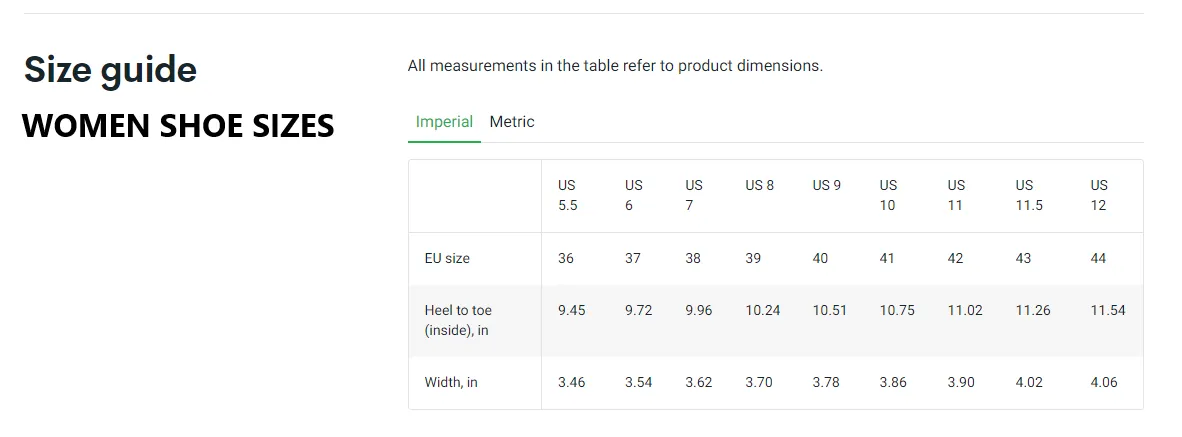
Task: Click the US 8 column header
Action: click(760, 185)
